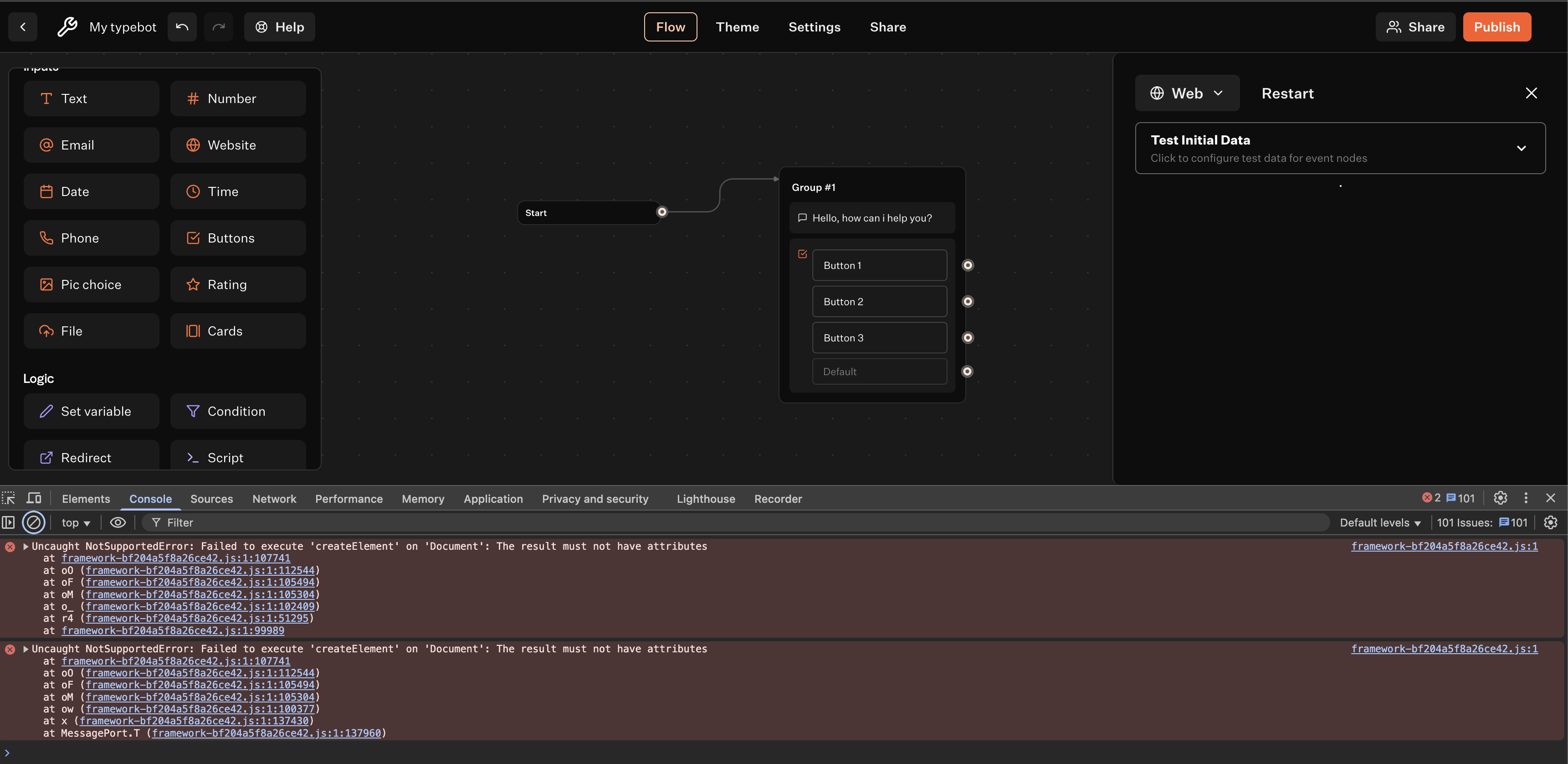Click Restart in the preview panel
The height and width of the screenshot is (764, 1568).
[1287, 93]
